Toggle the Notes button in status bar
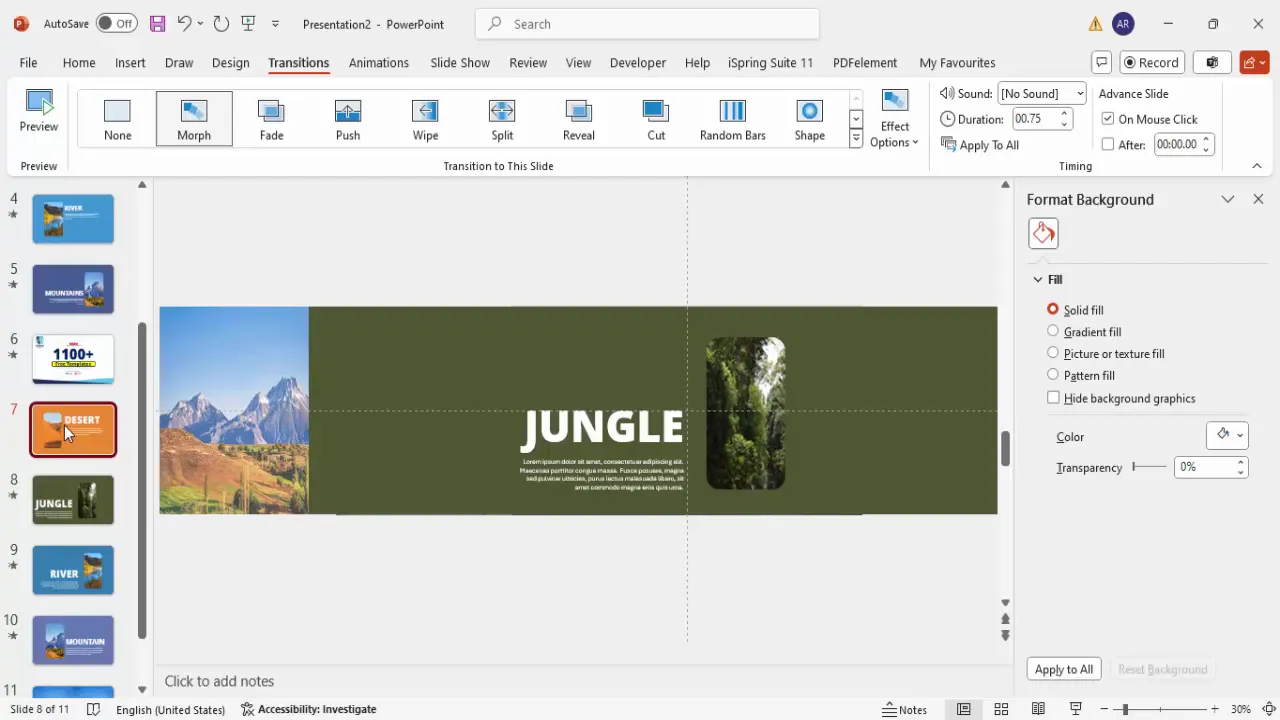 pos(904,709)
